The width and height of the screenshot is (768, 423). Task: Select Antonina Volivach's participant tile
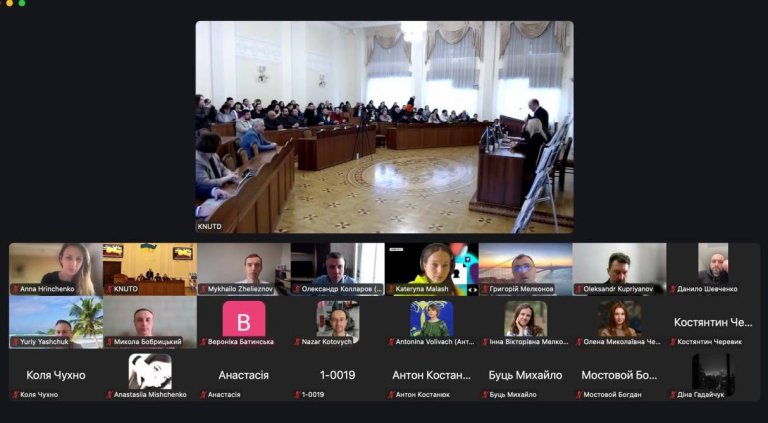coord(431,320)
